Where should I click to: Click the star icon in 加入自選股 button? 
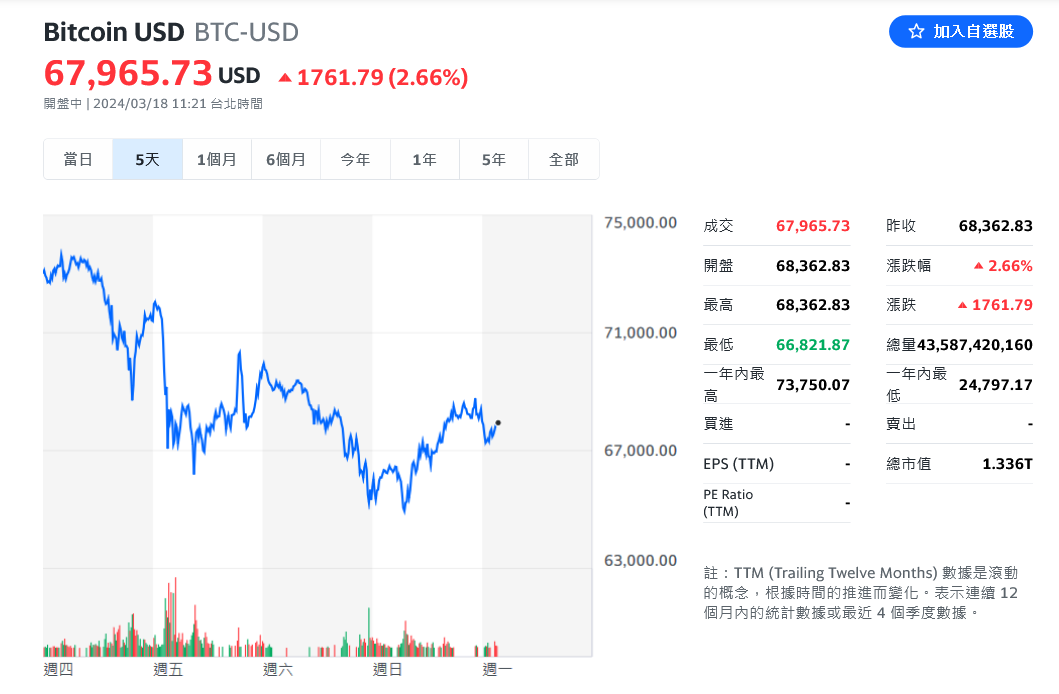click(916, 31)
